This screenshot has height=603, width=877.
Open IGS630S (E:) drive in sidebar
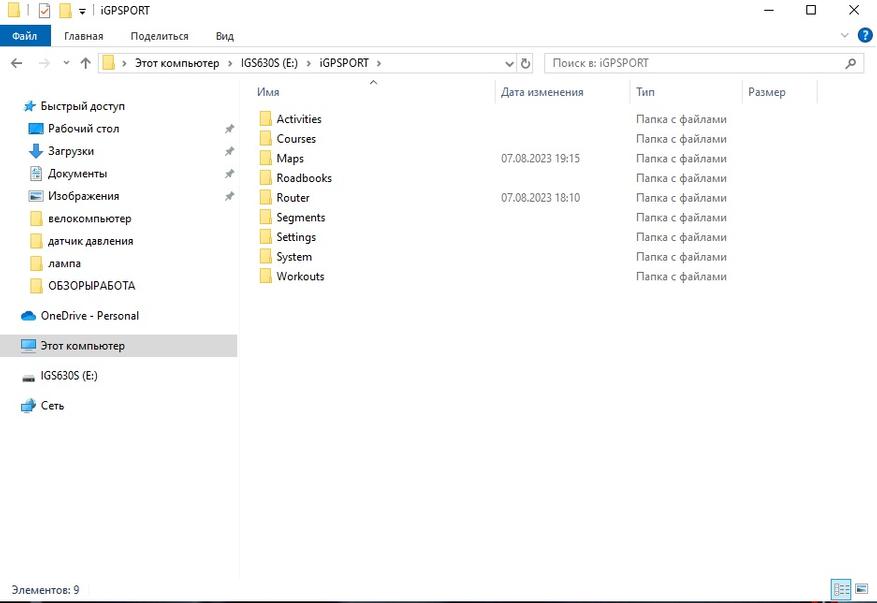69,375
